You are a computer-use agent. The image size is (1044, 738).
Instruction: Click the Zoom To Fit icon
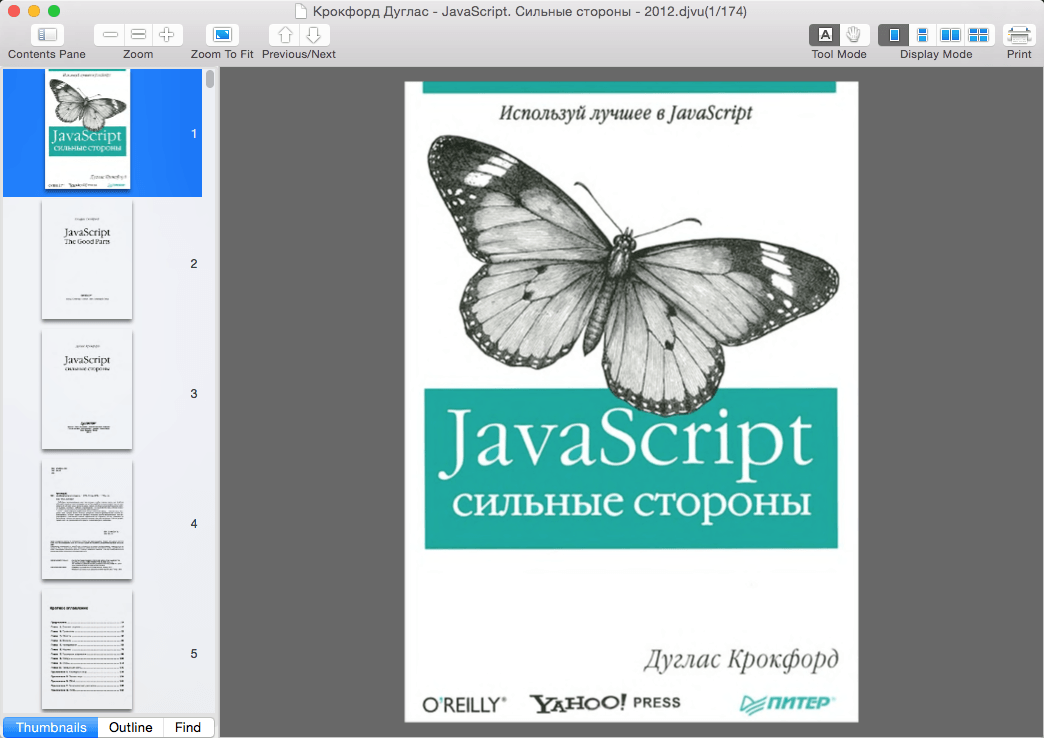(x=222, y=35)
